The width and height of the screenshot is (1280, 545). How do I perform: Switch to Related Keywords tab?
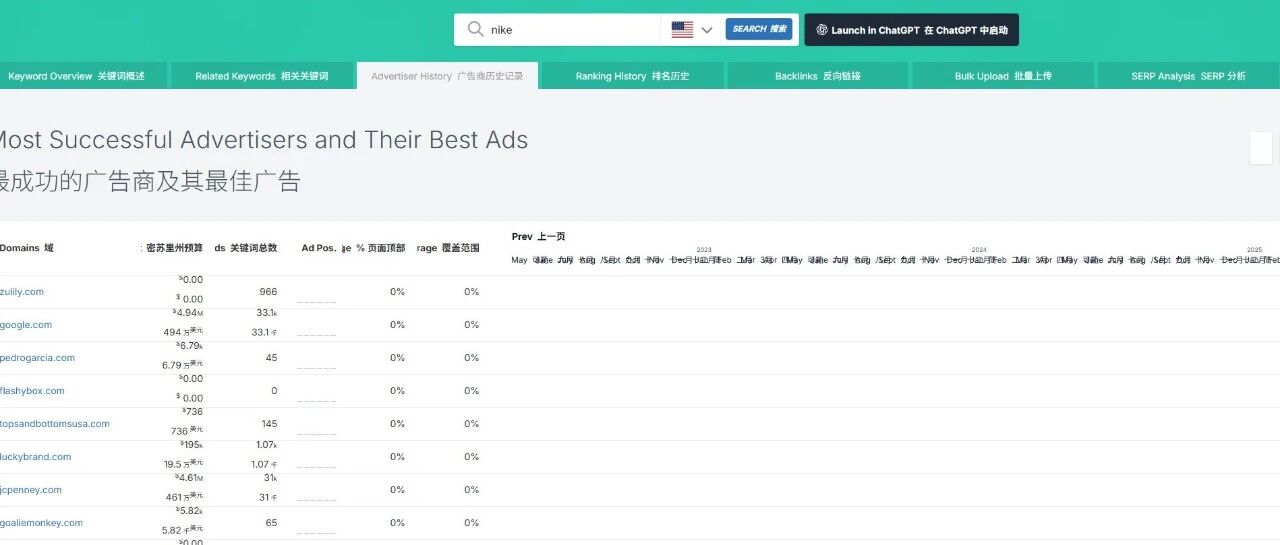point(262,76)
